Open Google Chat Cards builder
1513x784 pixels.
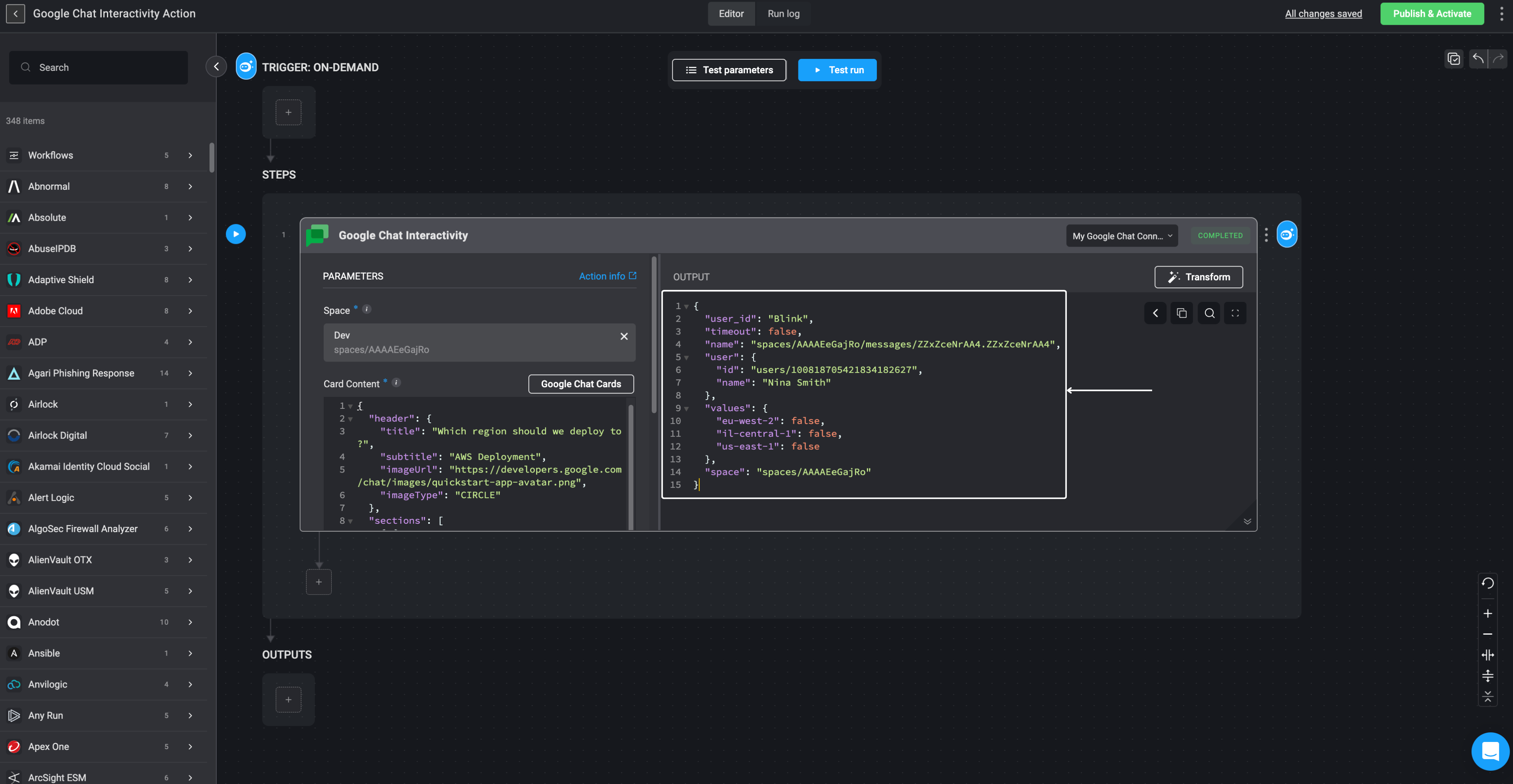[581, 384]
